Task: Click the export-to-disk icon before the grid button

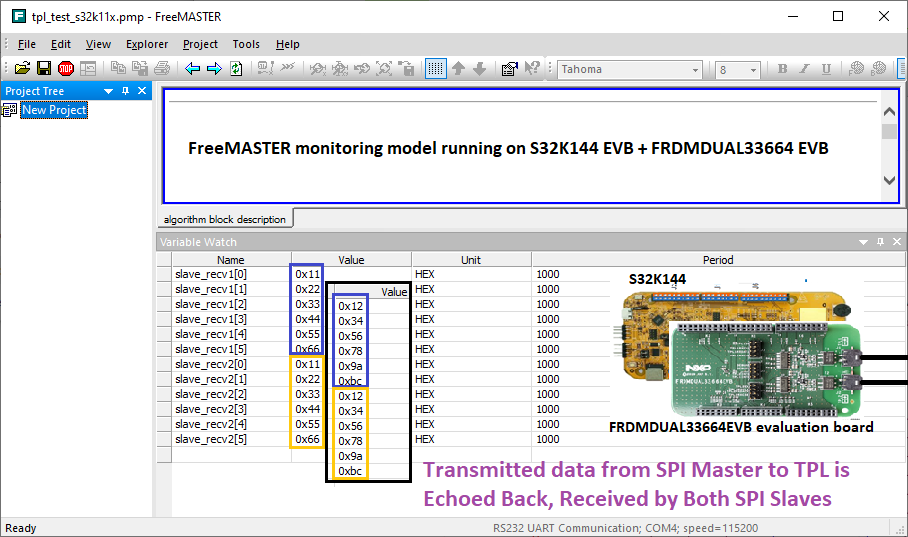Action: [x=407, y=68]
